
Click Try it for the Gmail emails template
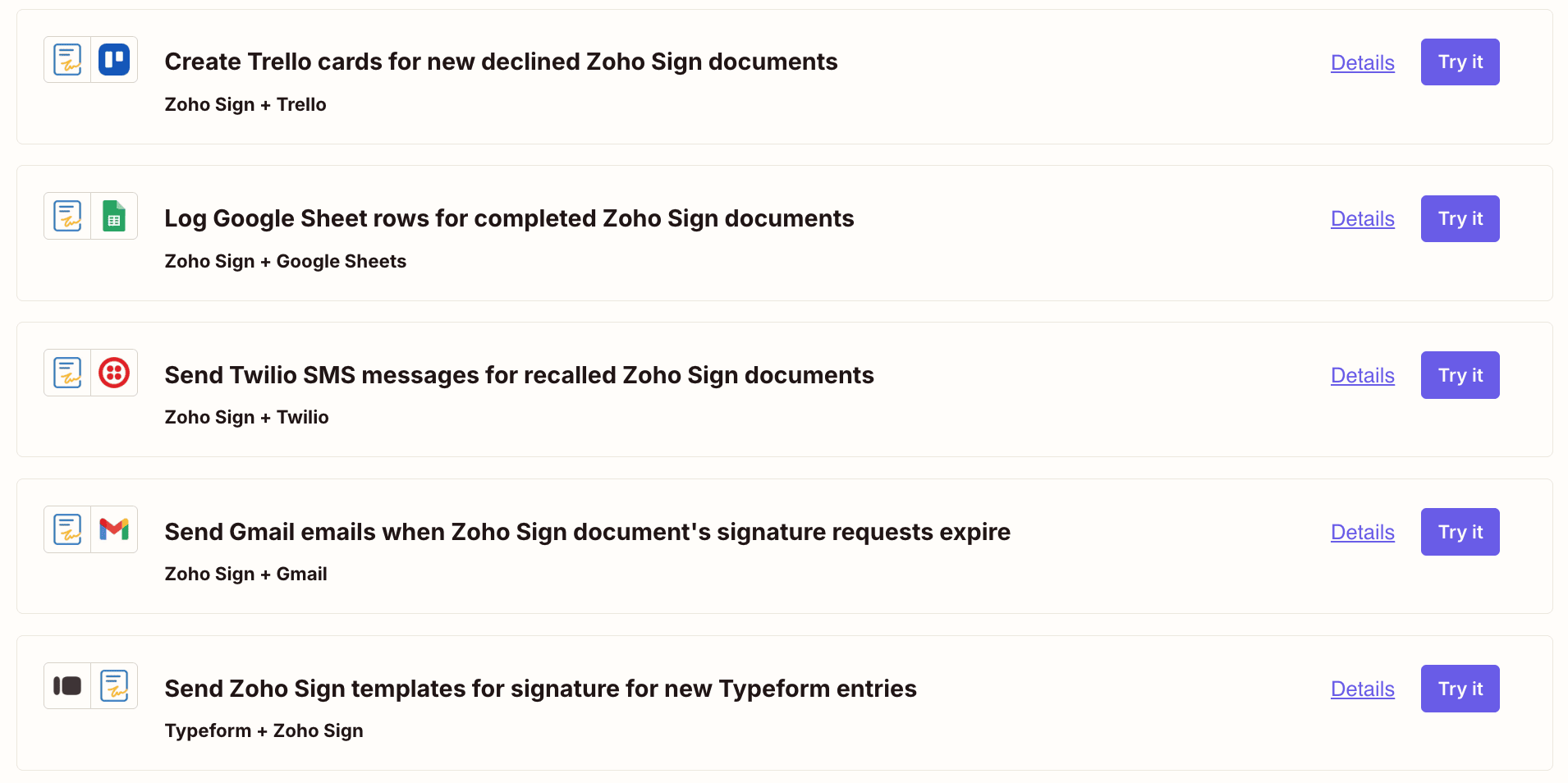[x=1460, y=532]
